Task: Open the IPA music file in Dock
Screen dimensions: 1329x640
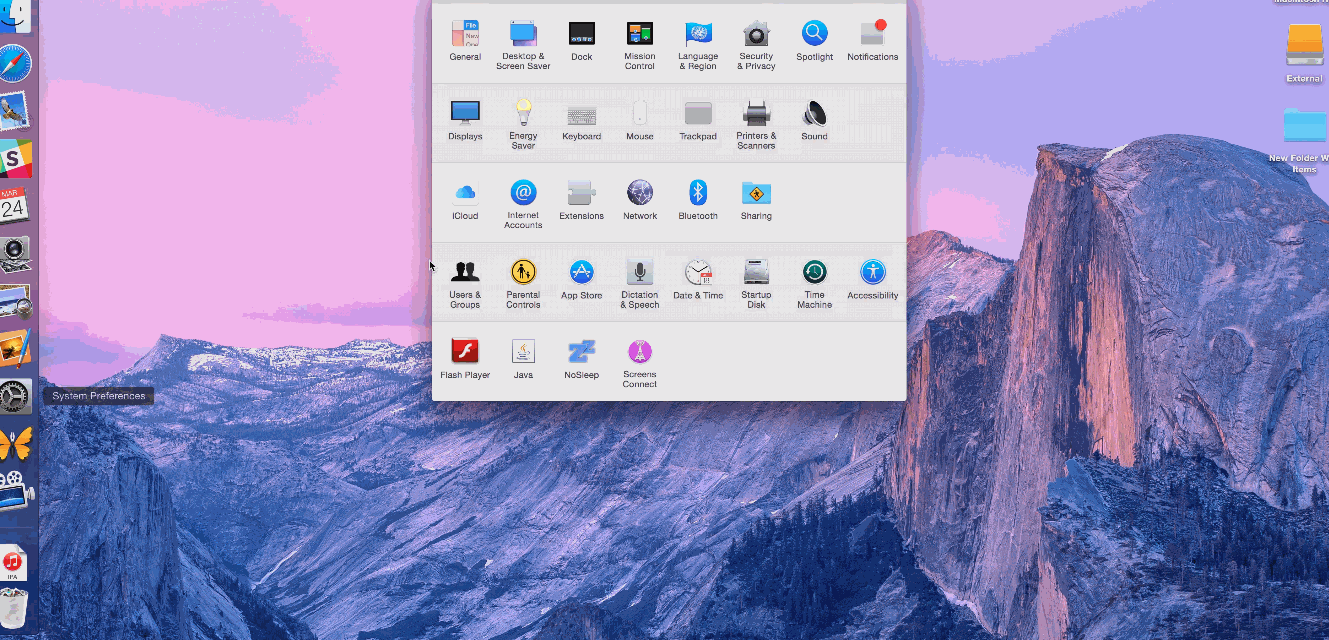Action: 12,563
